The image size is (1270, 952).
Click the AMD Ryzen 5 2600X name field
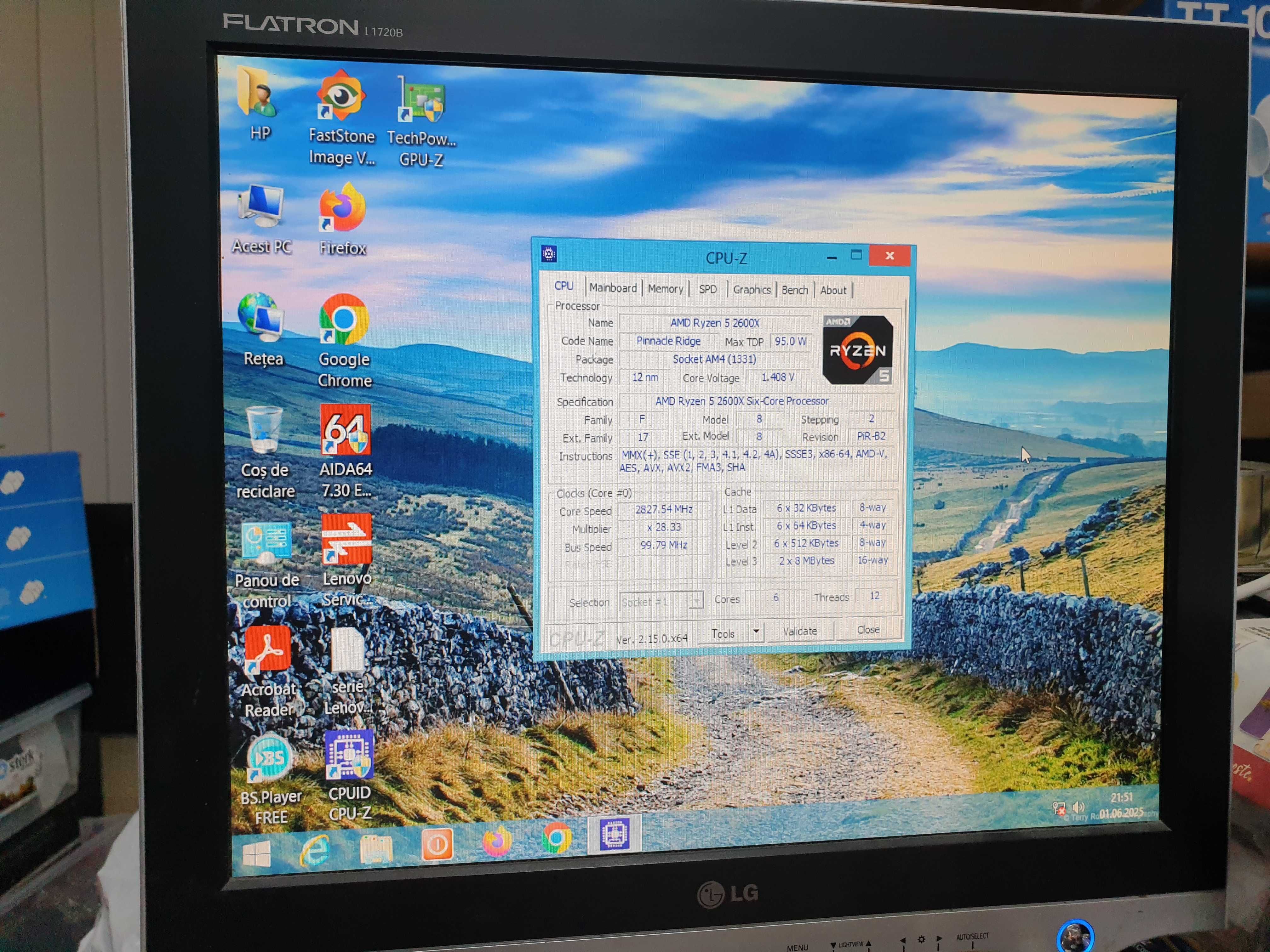click(715, 323)
